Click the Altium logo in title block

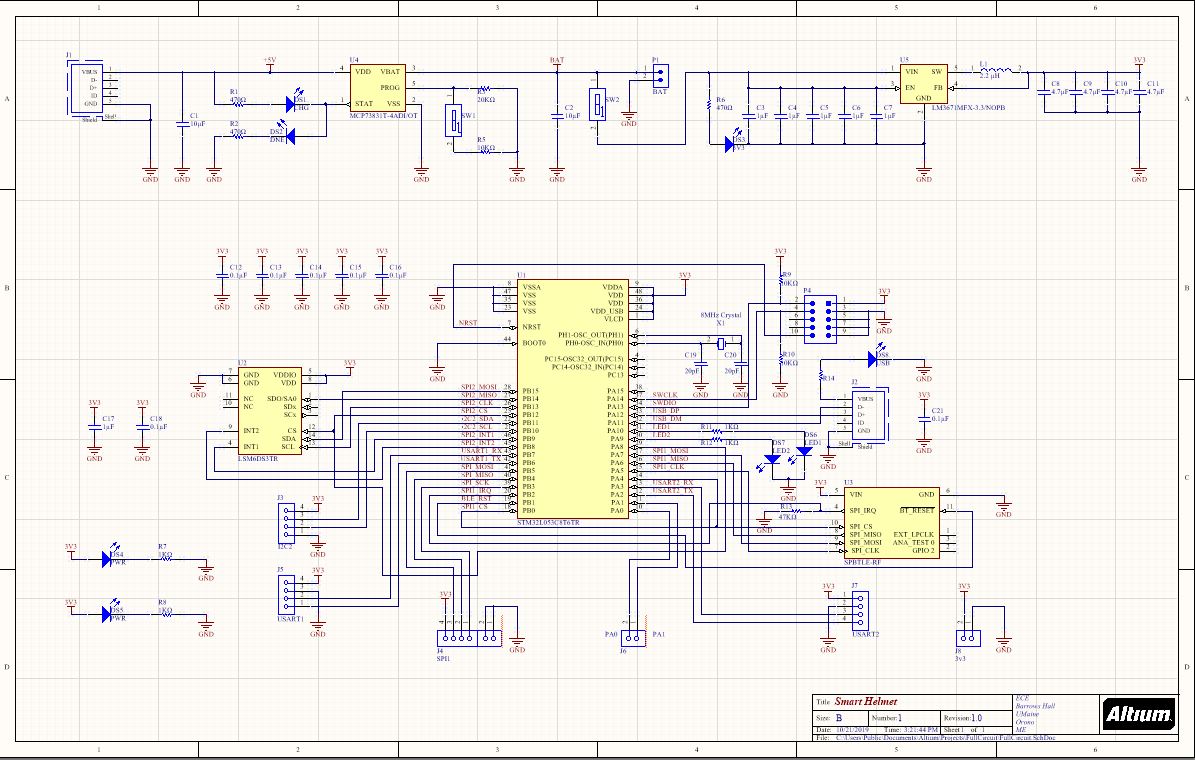[1138, 714]
